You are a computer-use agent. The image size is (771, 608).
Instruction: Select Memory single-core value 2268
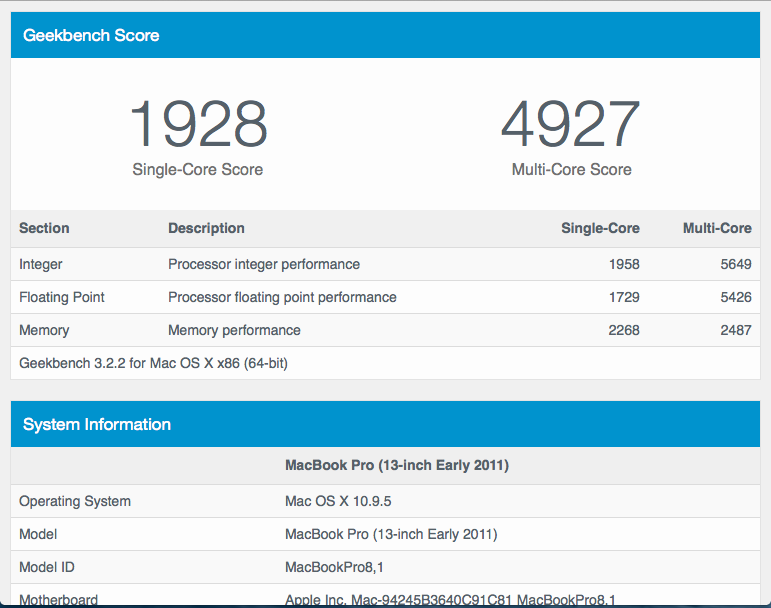[x=624, y=330]
